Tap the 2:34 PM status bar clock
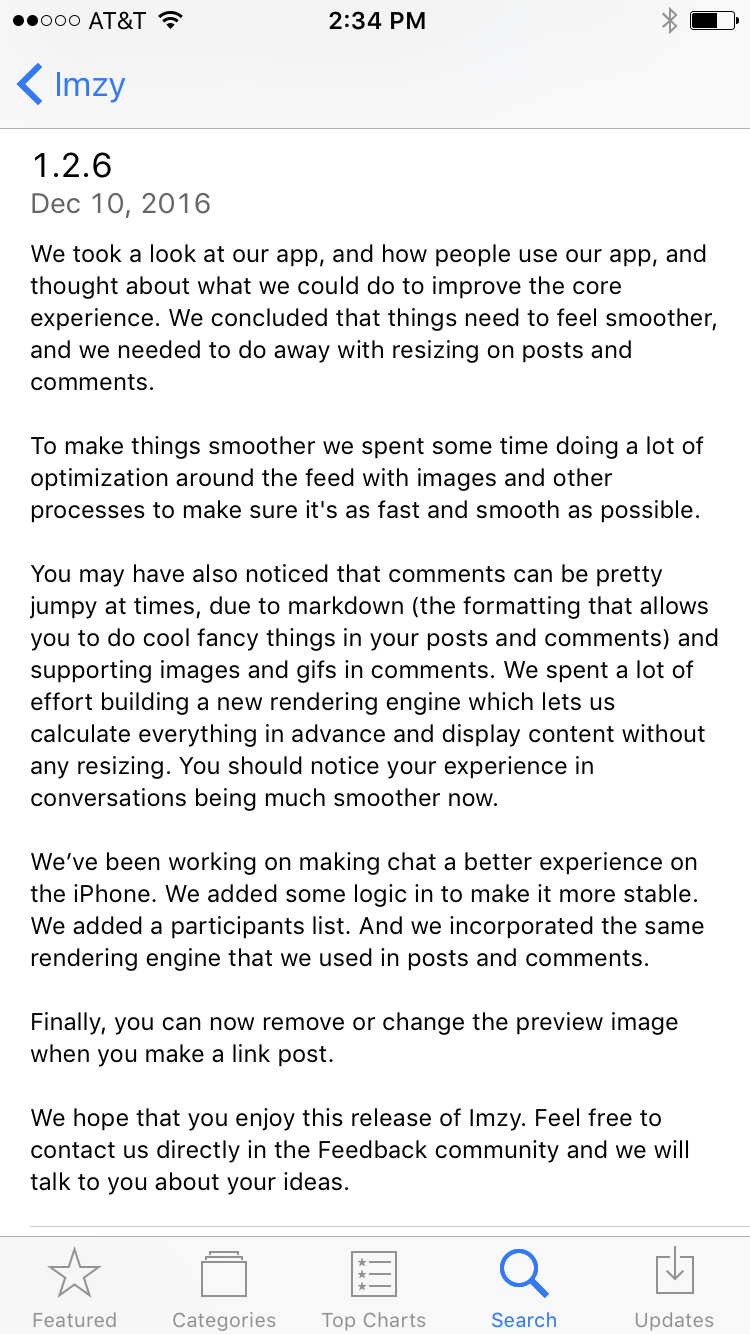 (377, 21)
